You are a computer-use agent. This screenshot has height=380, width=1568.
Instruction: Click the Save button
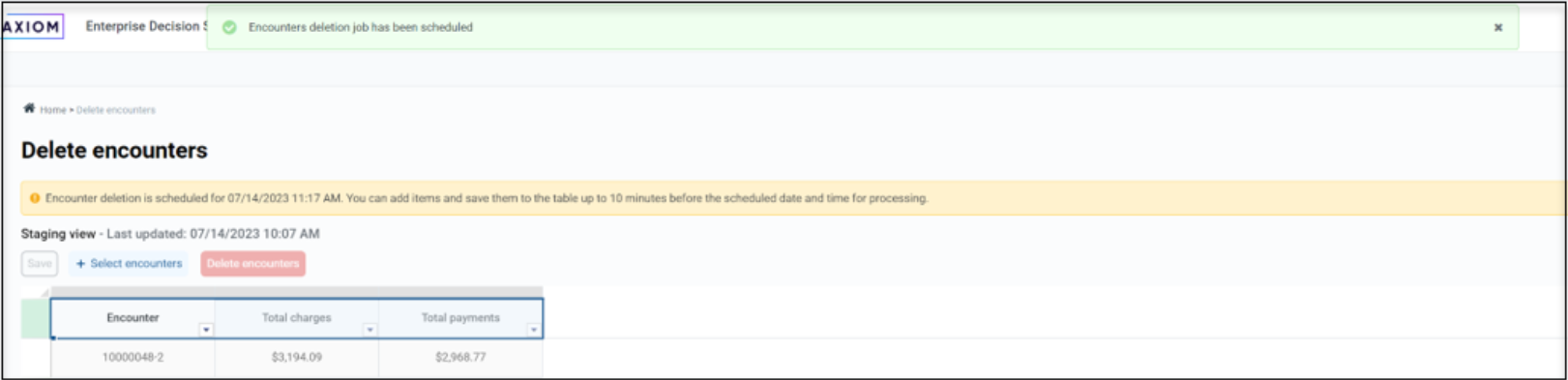click(40, 263)
